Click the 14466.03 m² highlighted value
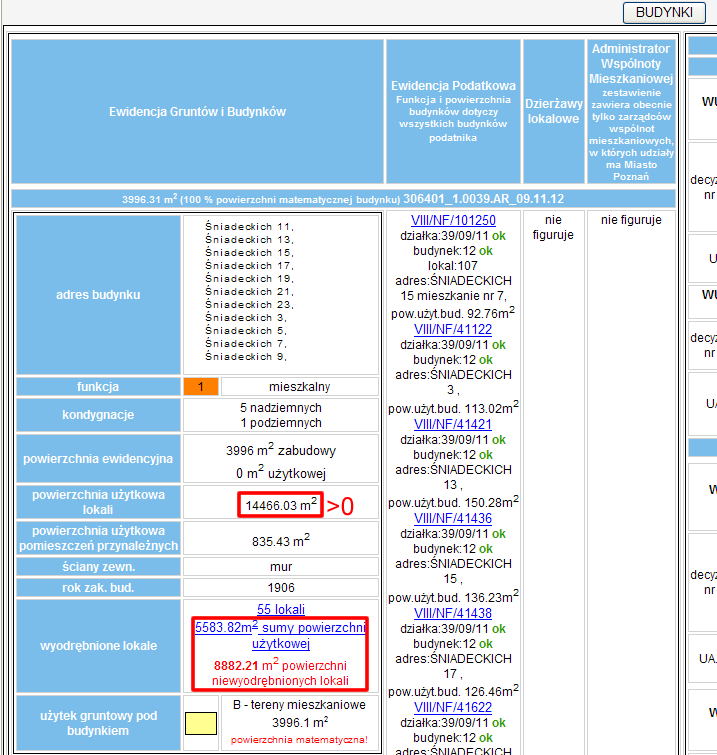 click(x=280, y=505)
